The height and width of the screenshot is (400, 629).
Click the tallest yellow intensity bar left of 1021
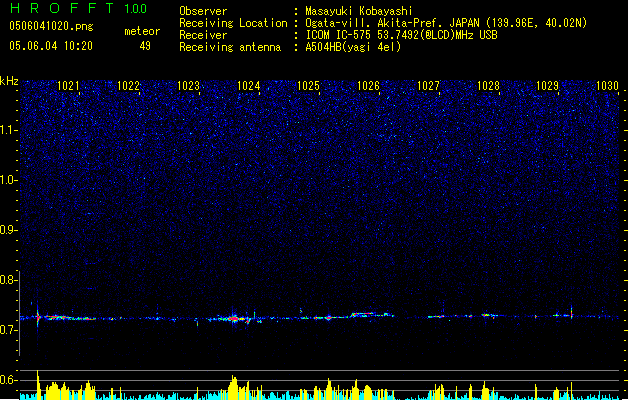(38, 385)
